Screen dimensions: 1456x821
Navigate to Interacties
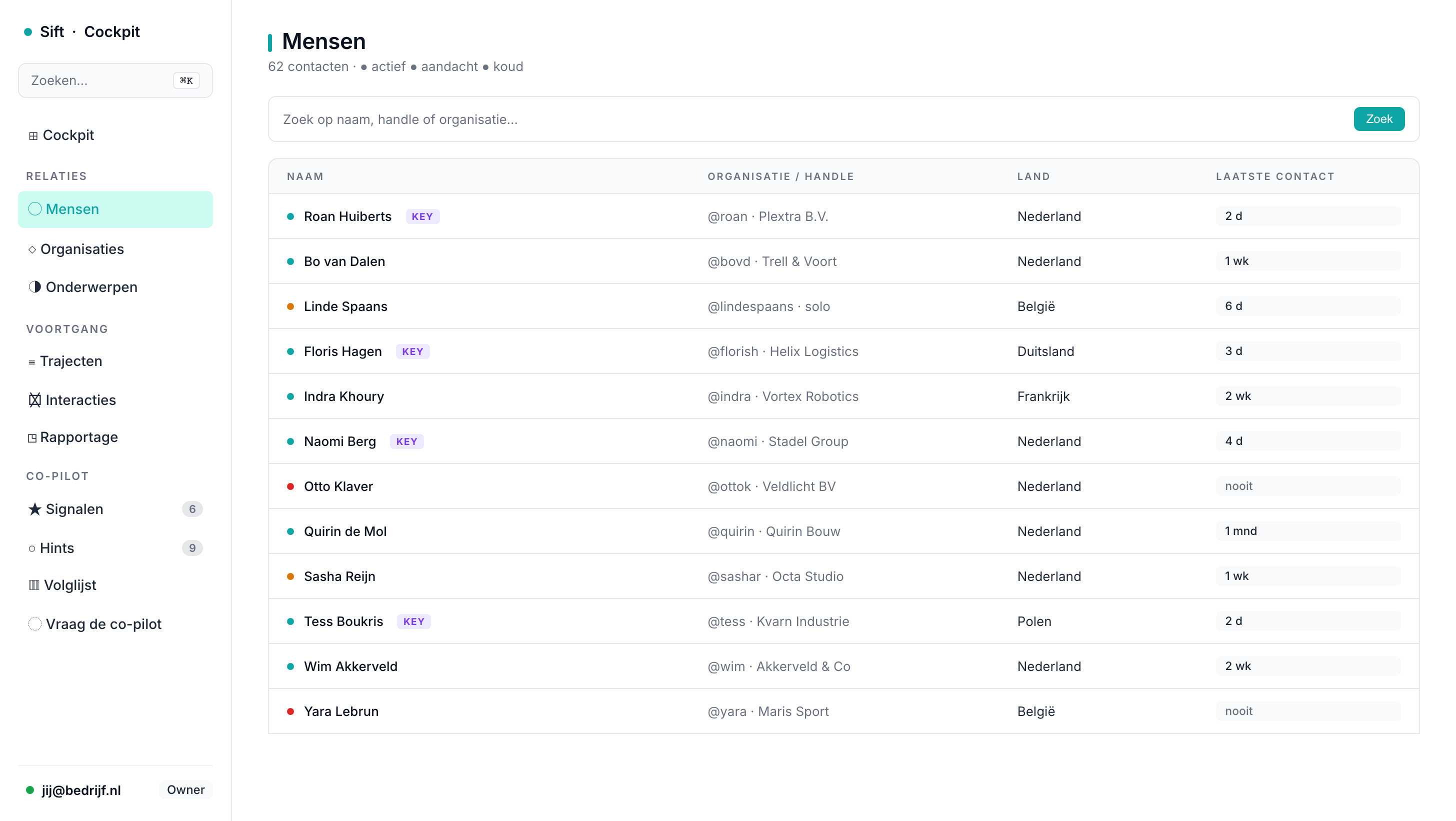coord(115,400)
